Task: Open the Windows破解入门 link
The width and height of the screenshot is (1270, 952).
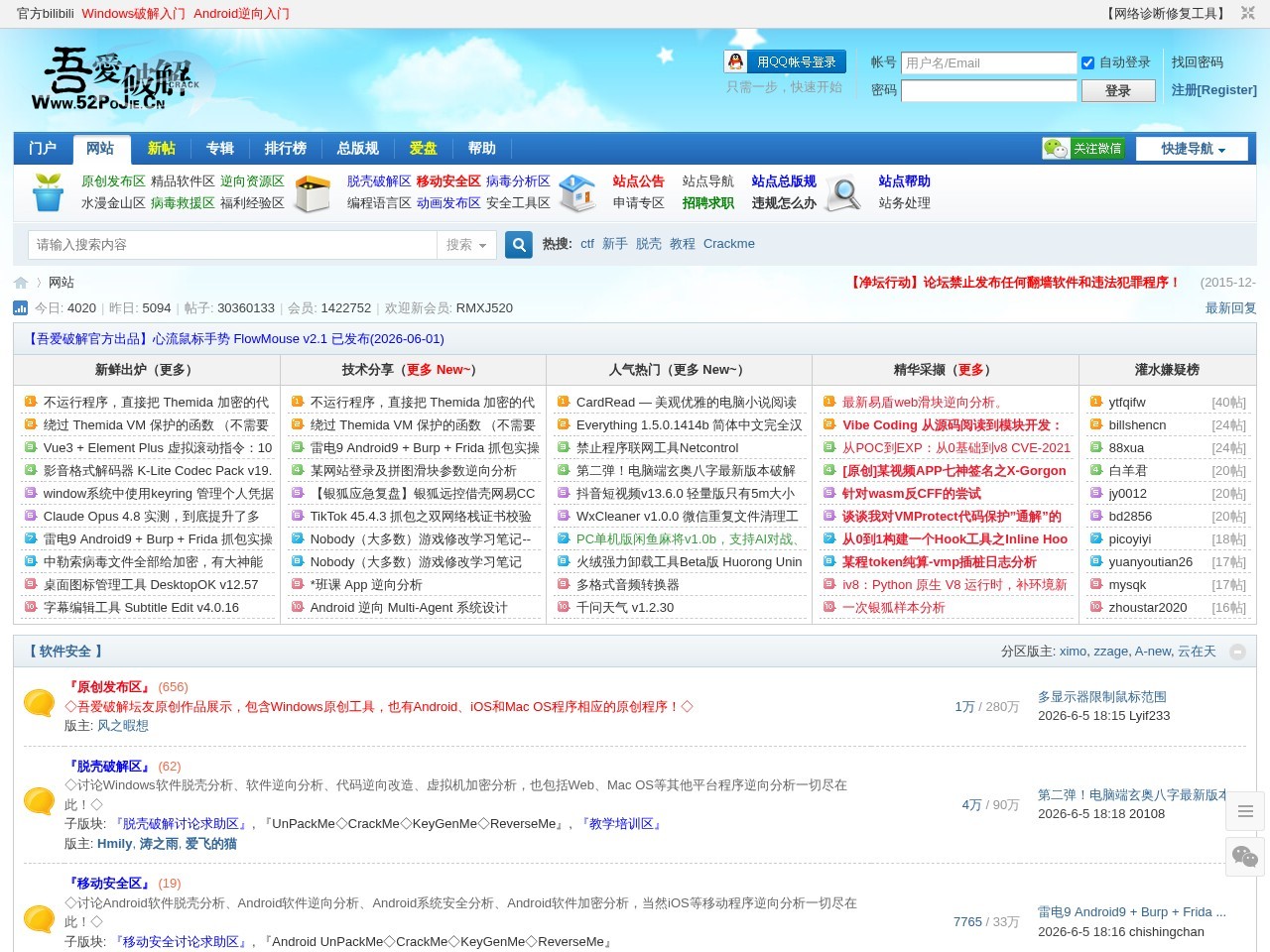Action: (x=133, y=14)
